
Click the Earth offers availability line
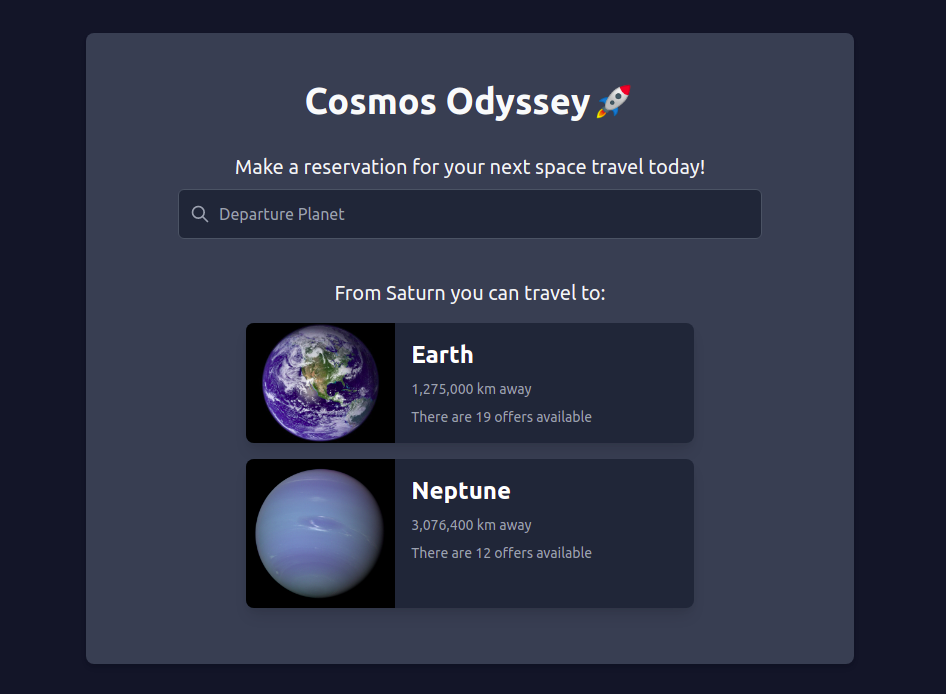pos(501,417)
